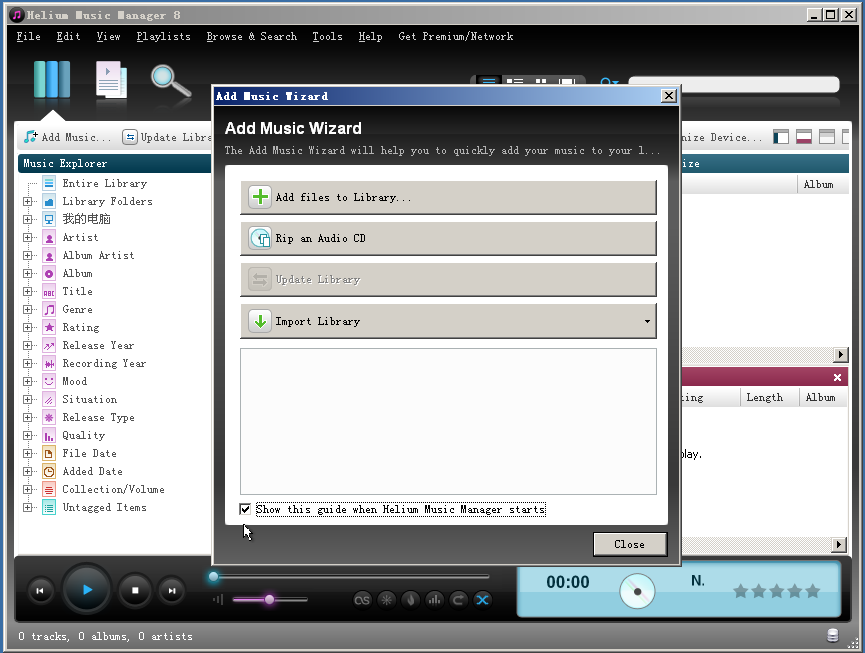
Task: Open the Playlists menu
Action: point(163,36)
